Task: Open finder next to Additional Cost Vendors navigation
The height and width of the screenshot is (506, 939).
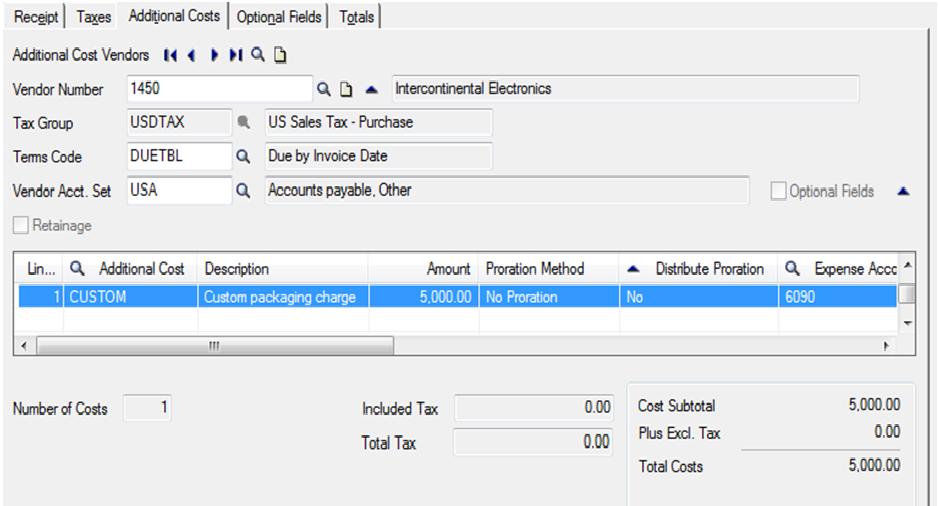Action: click(x=258, y=55)
